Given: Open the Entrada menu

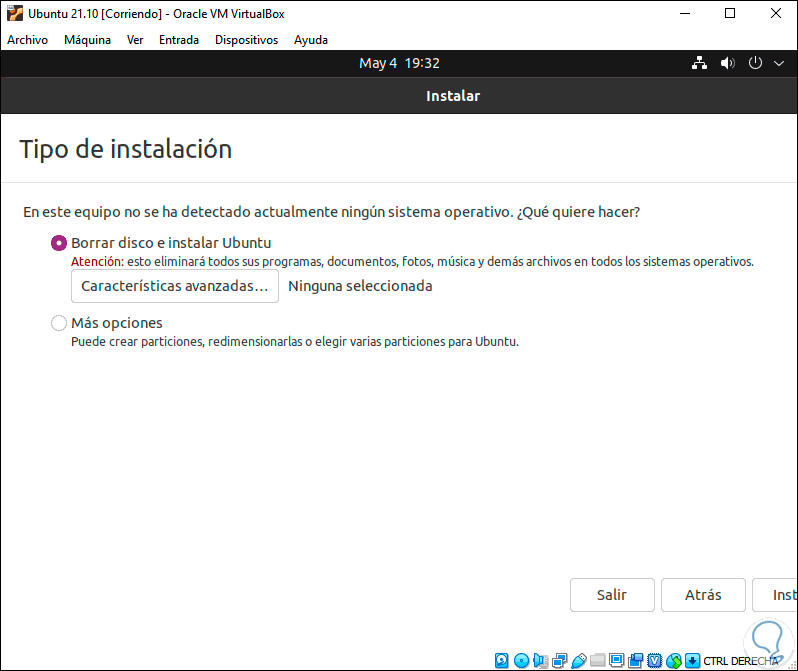Looking at the screenshot, I should [x=179, y=40].
